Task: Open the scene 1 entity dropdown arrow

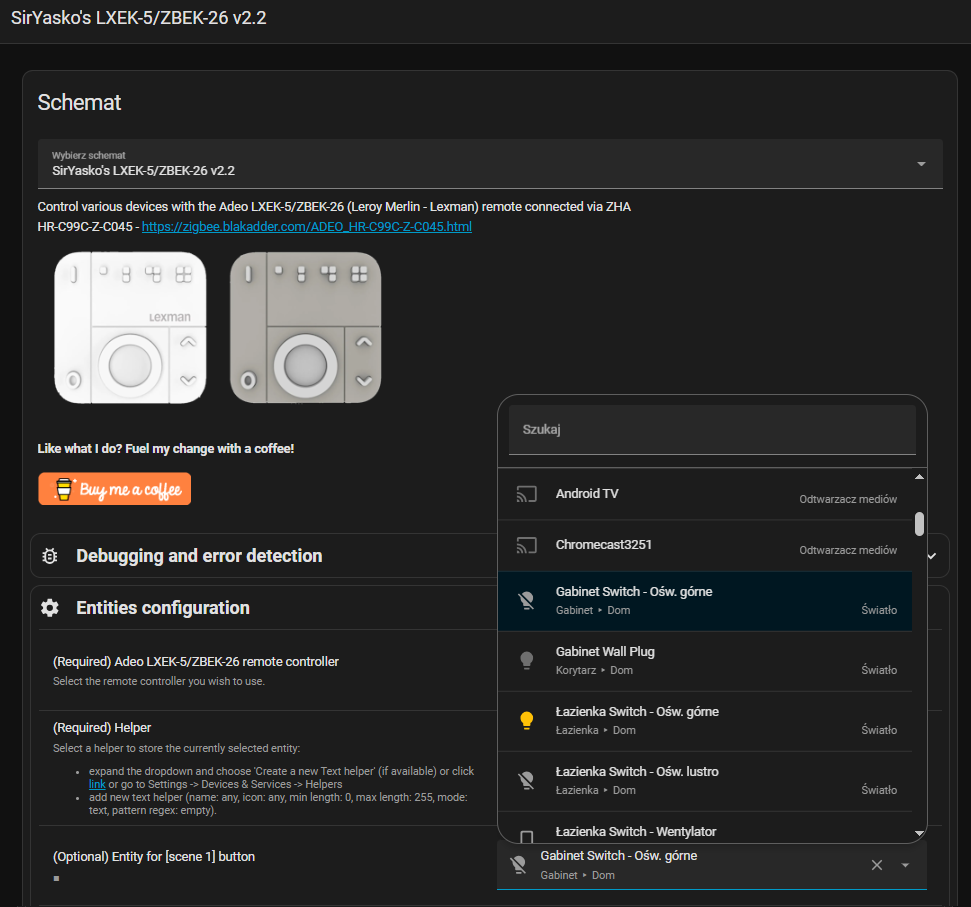Action: coord(905,865)
